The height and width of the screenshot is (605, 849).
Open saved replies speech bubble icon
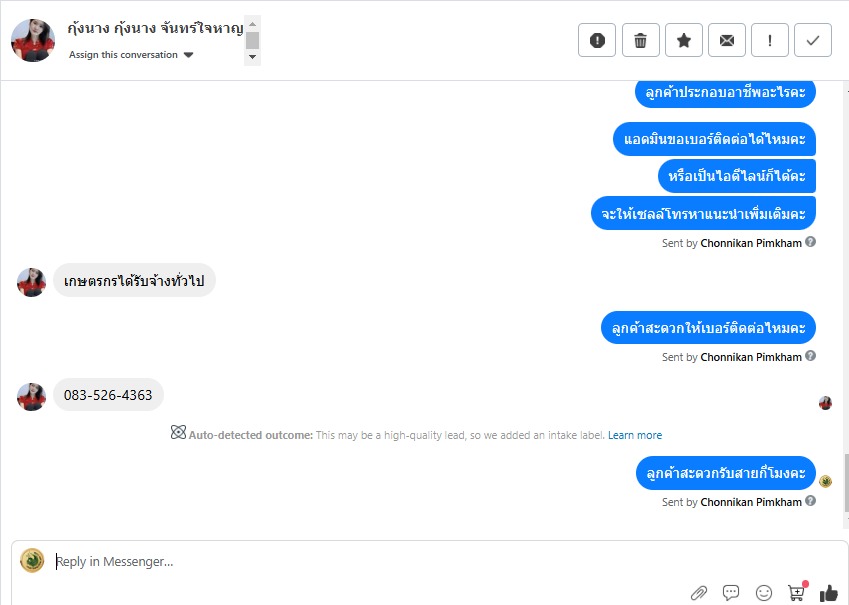click(x=731, y=593)
